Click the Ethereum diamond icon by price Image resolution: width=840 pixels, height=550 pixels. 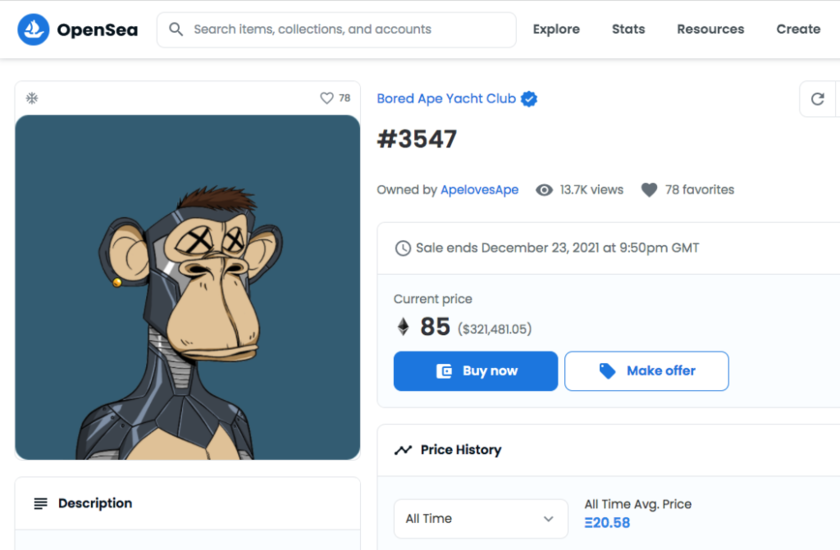404,327
